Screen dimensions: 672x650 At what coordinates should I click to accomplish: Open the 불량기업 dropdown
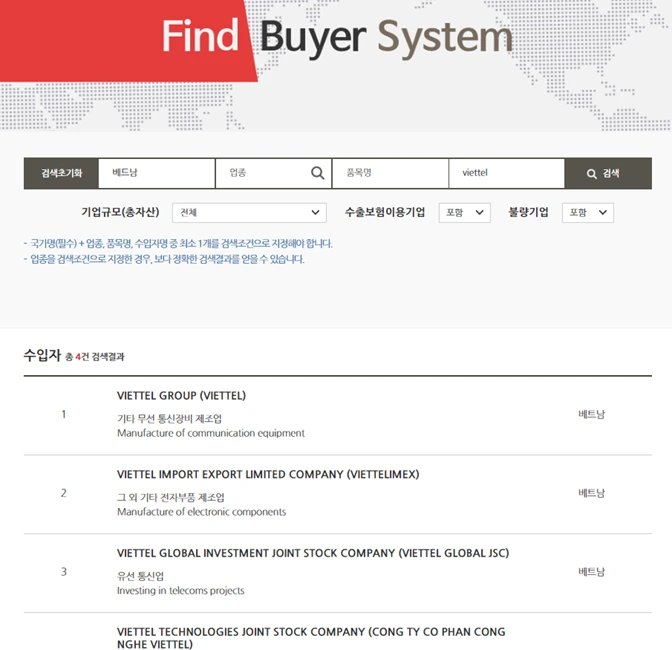pyautogui.click(x=588, y=213)
